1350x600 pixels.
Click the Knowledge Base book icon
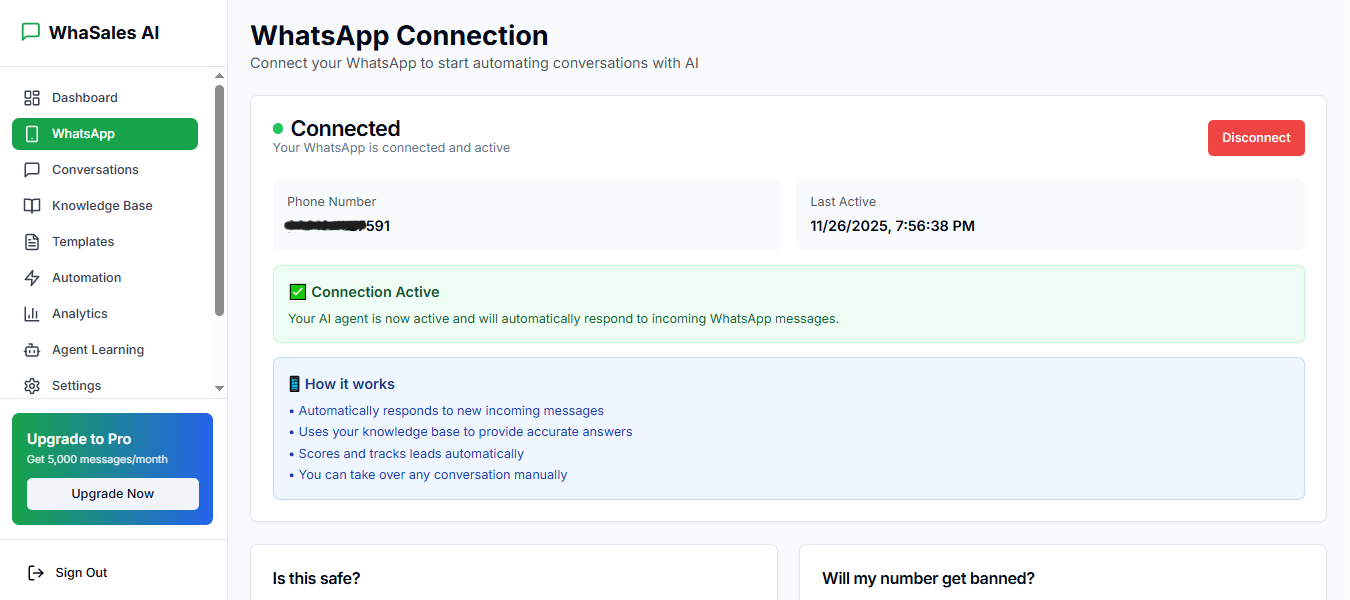(31, 205)
